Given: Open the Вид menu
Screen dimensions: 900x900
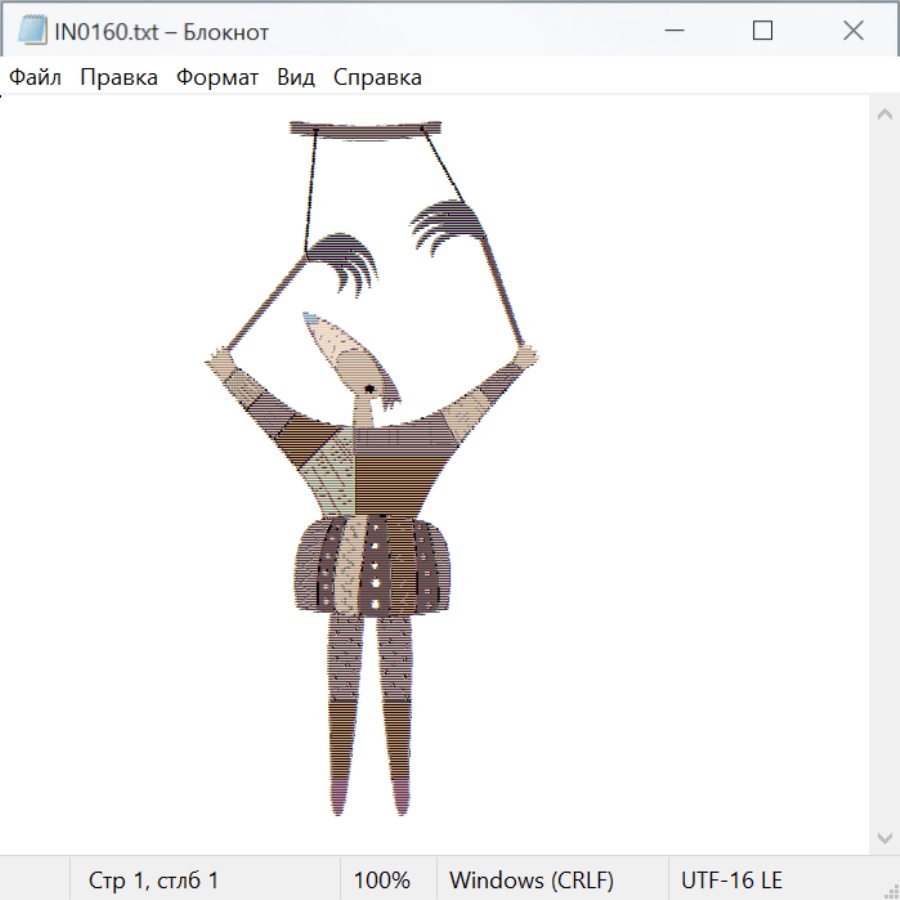Looking at the screenshot, I should [x=295, y=78].
